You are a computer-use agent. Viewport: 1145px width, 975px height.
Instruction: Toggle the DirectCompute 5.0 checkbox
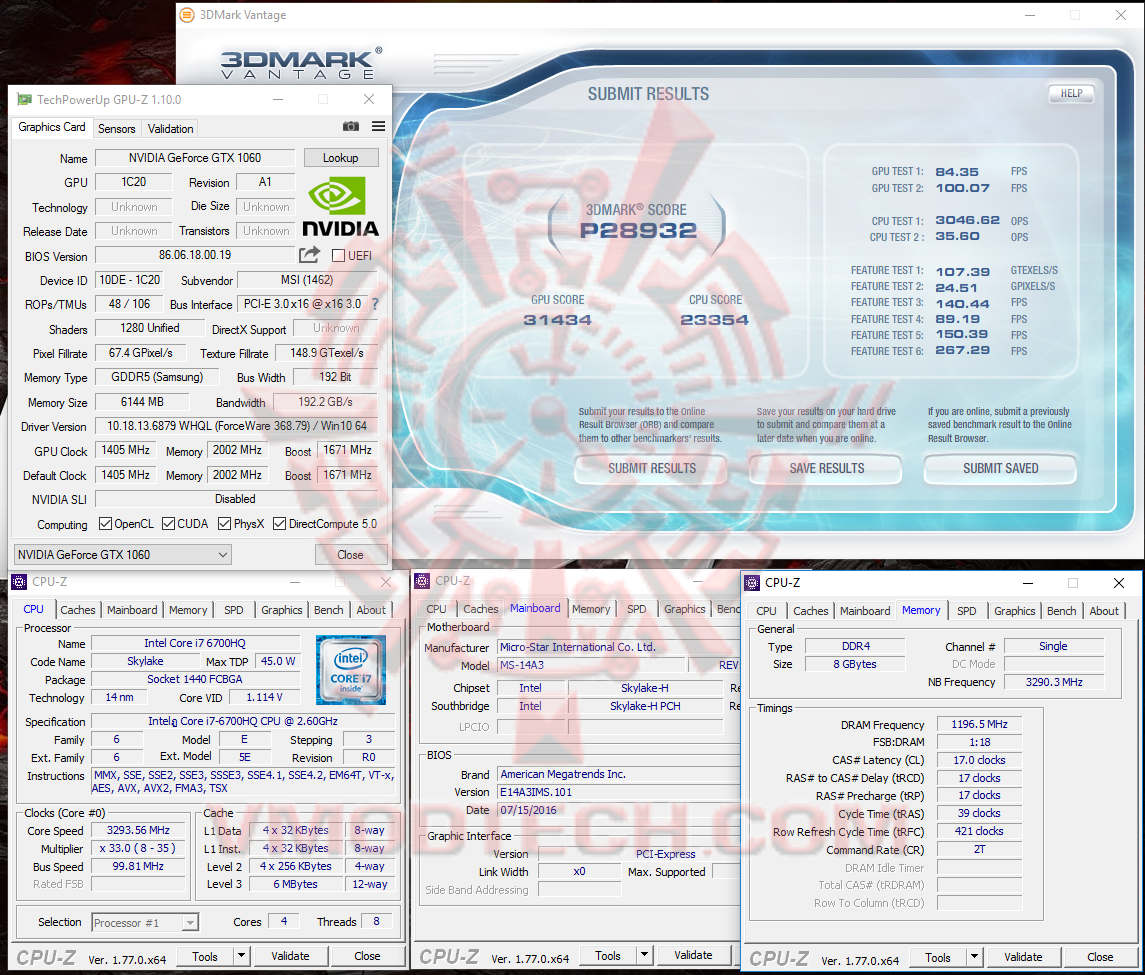[280, 524]
